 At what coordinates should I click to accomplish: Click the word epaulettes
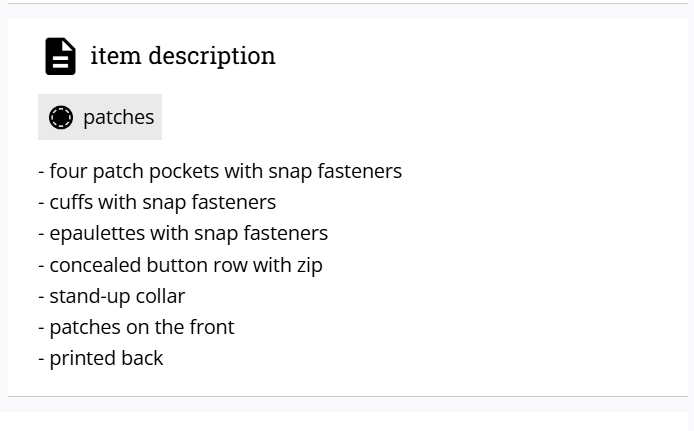(97, 234)
